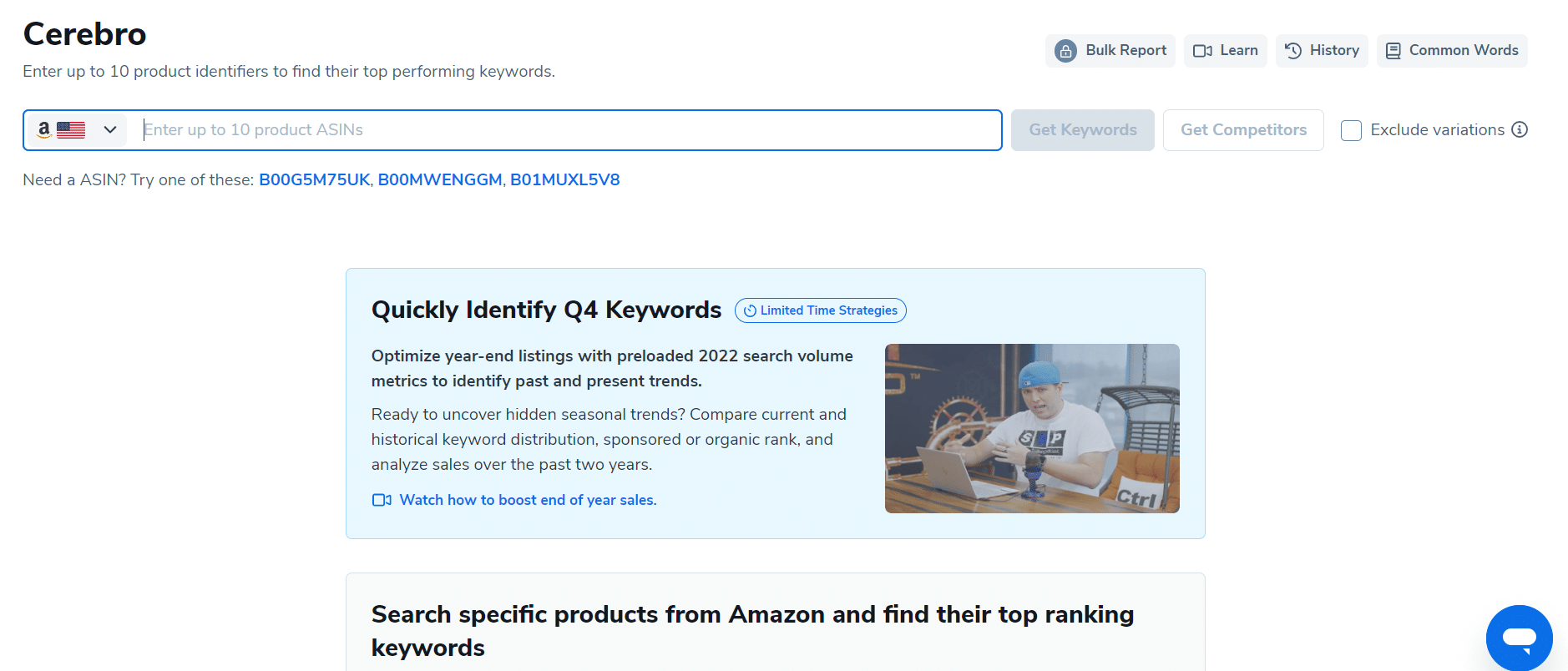Click the Bulk Report lock icon
Screen dimensions: 1568x671
[1065, 51]
